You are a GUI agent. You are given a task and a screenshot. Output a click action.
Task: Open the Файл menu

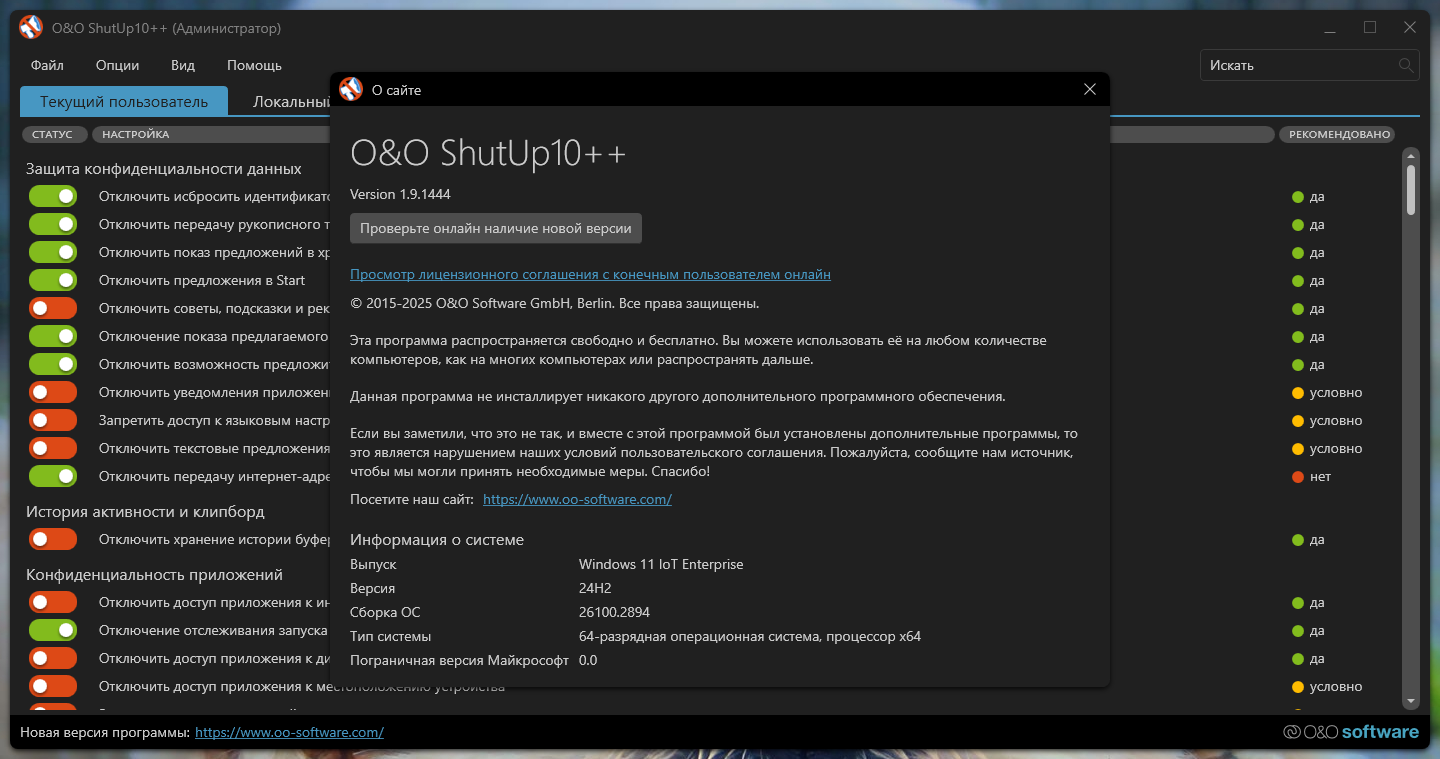[47, 65]
